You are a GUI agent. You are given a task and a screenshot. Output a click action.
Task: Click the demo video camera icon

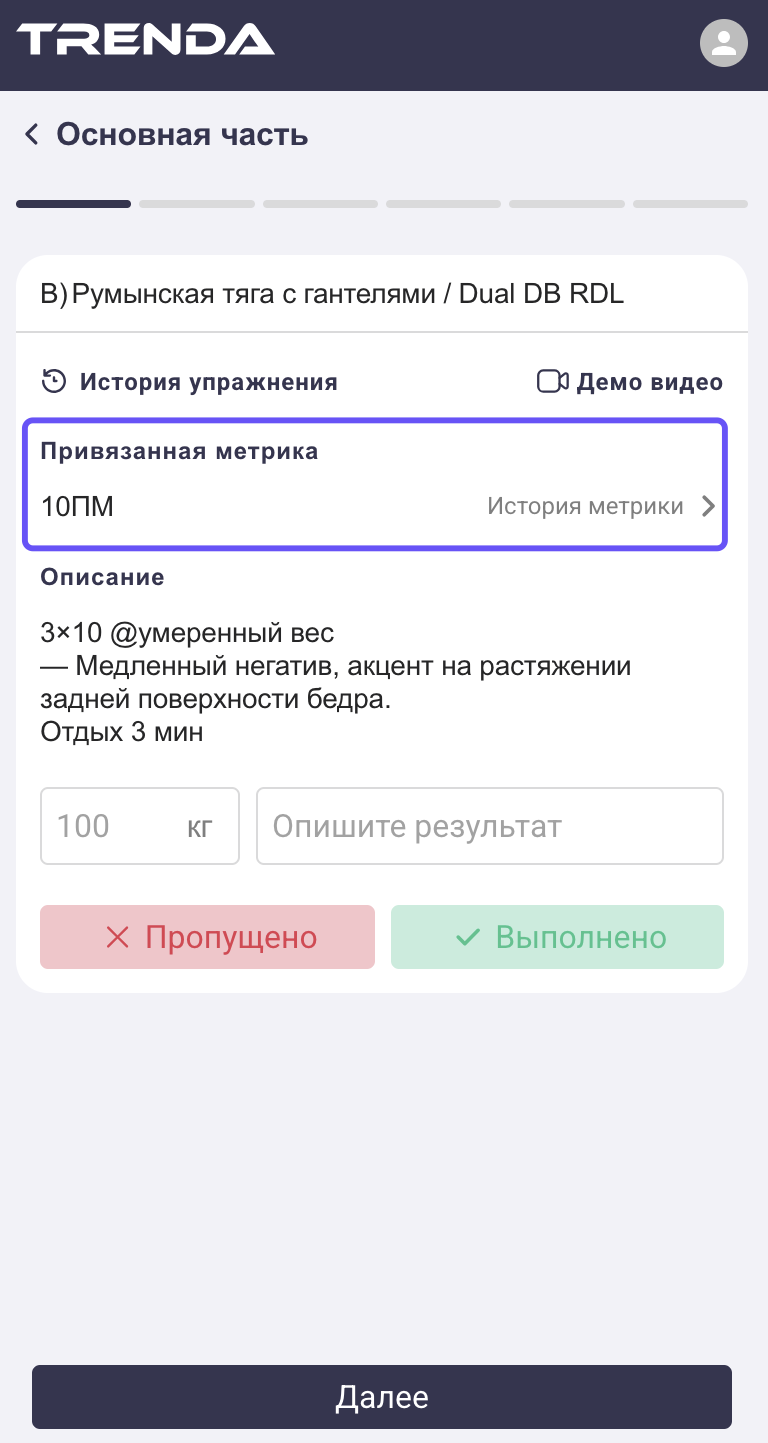coord(552,381)
